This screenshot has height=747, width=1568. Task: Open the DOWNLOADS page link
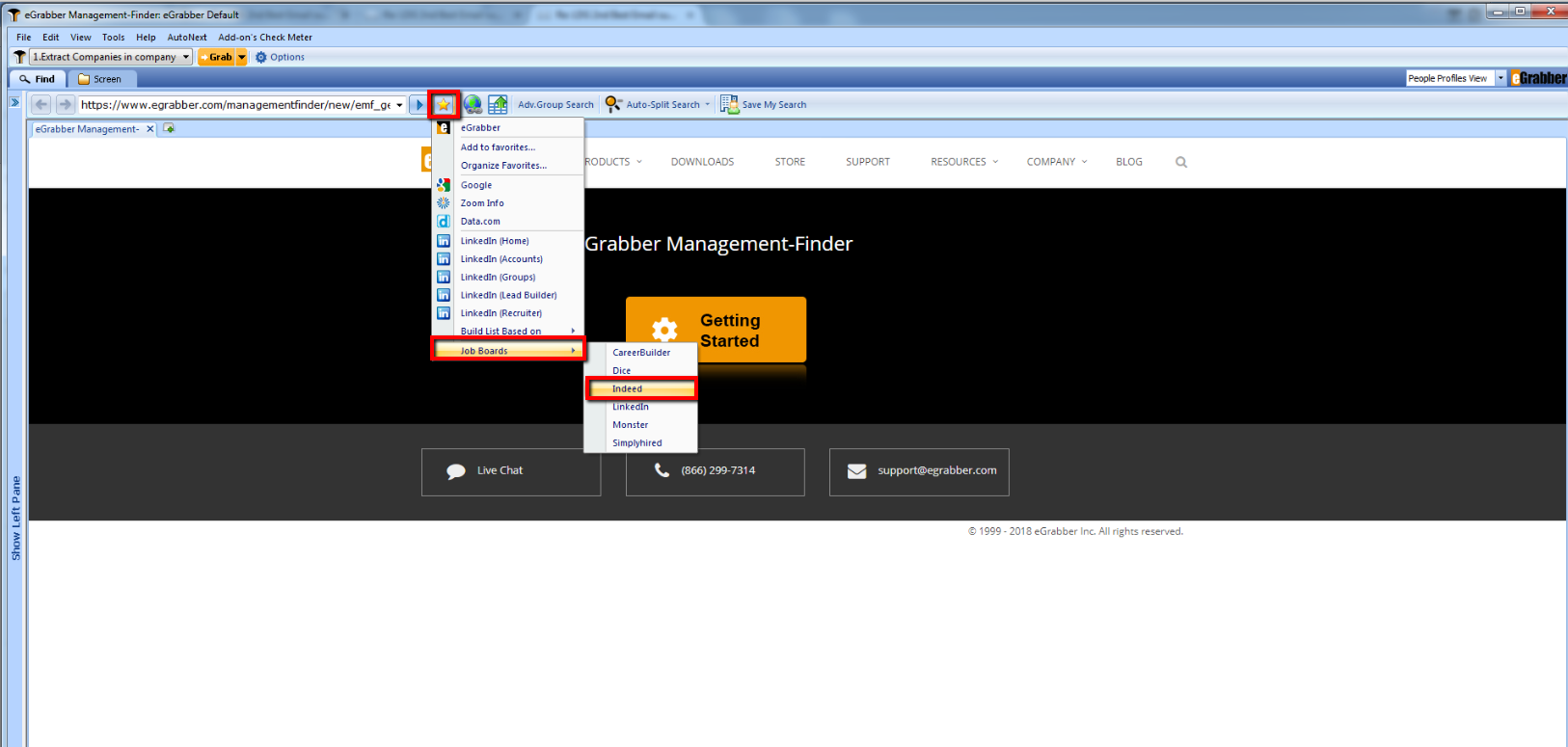(x=702, y=162)
